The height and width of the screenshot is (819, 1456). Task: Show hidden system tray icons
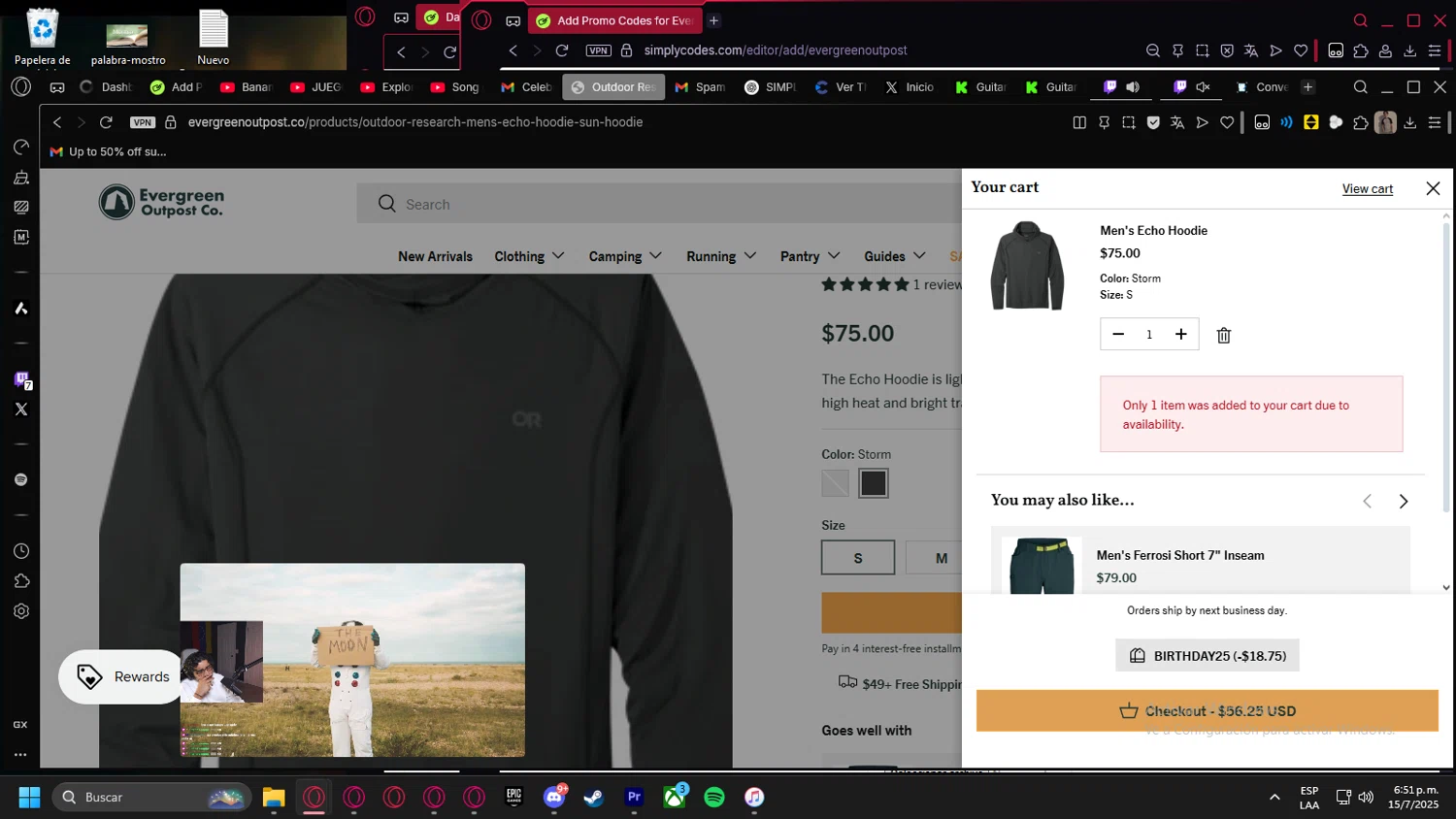[x=1274, y=797]
